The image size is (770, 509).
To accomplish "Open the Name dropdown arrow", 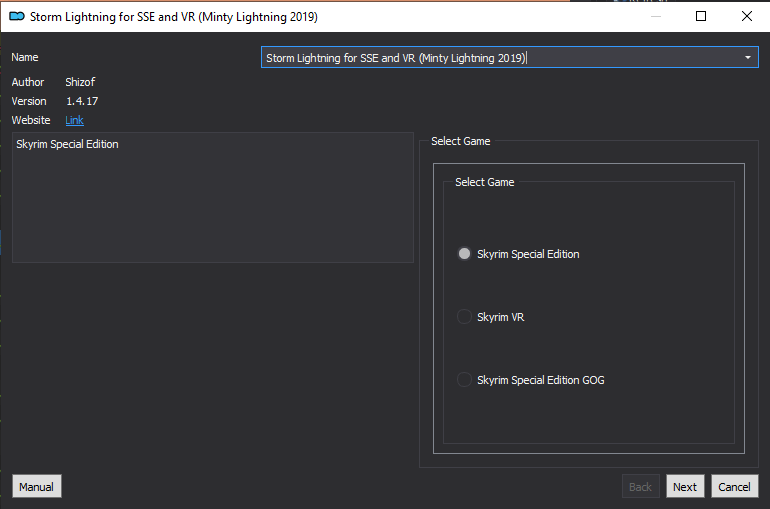I will coord(747,57).
